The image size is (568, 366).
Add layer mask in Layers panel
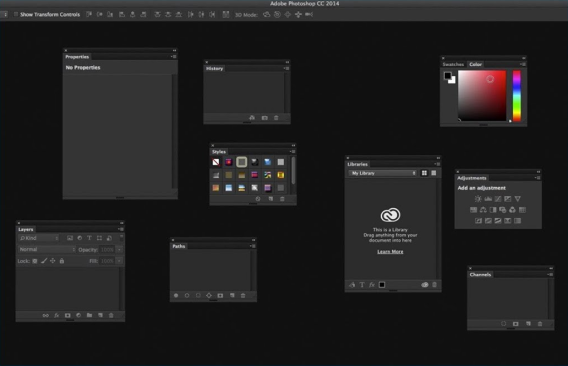click(x=68, y=315)
